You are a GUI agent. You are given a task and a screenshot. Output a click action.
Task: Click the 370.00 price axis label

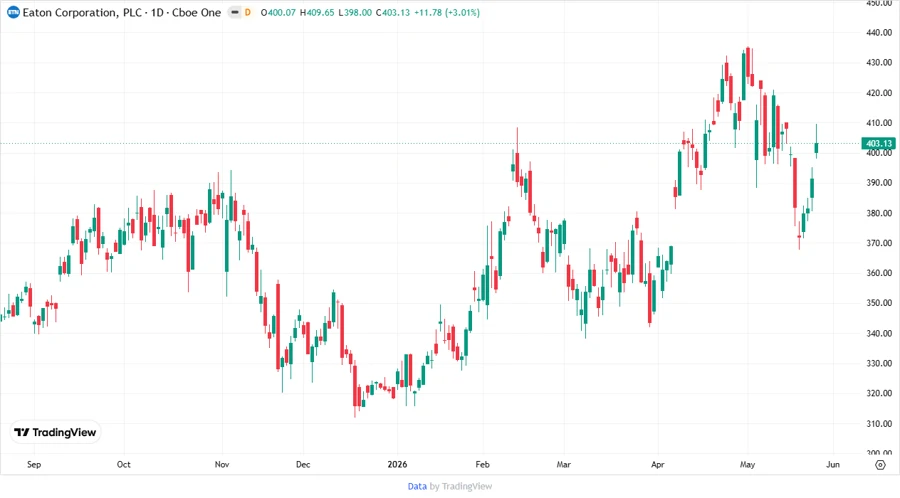(x=879, y=243)
